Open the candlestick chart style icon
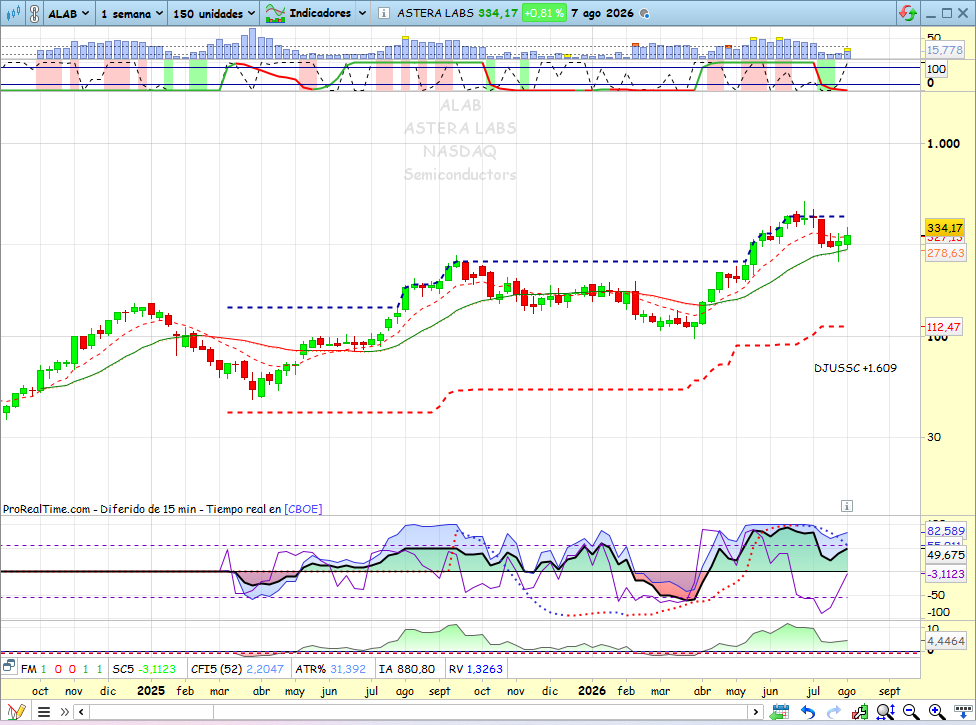Viewport: 976px width, 725px height. [x=12, y=13]
